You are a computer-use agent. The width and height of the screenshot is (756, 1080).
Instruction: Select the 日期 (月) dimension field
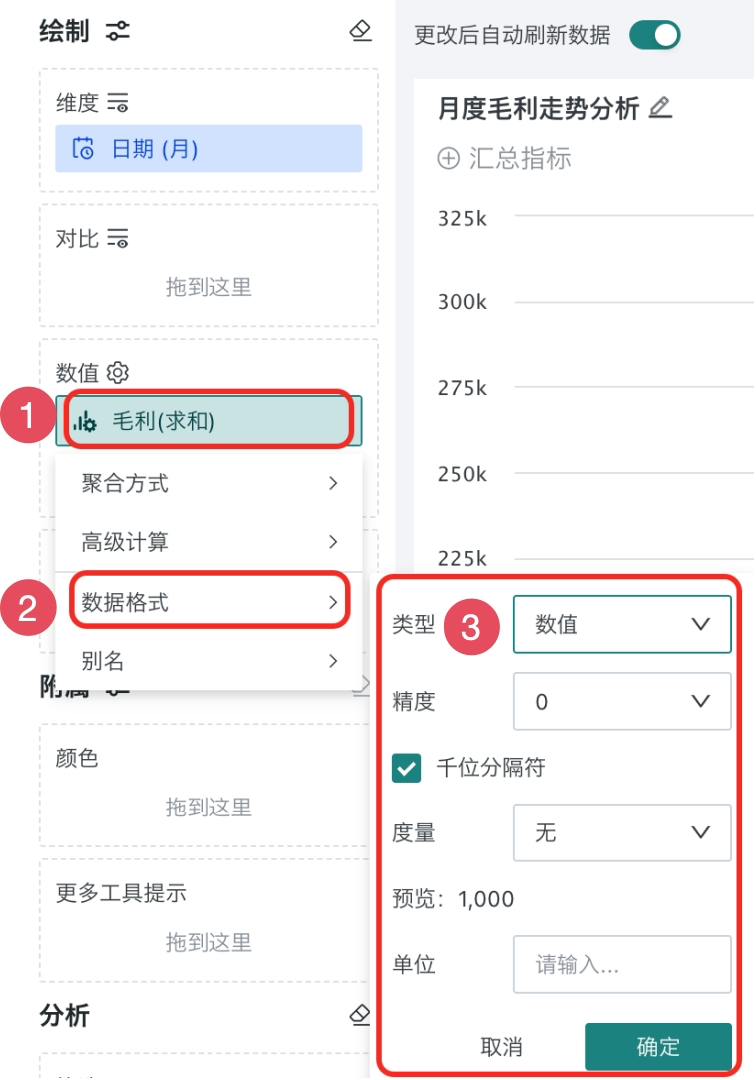(209, 148)
